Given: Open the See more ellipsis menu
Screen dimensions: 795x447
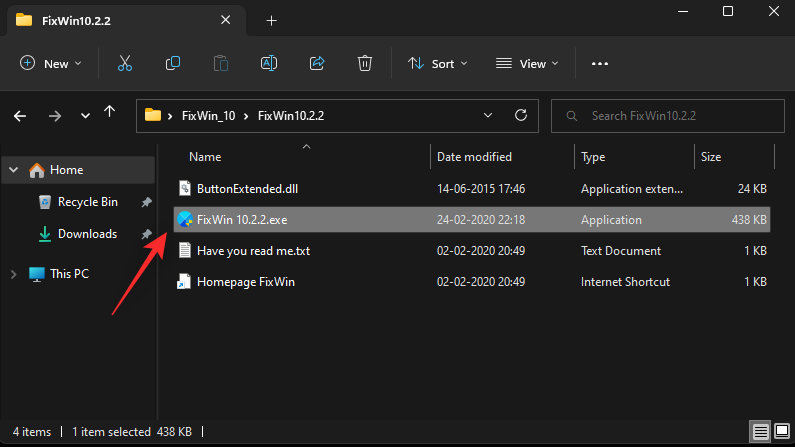Looking at the screenshot, I should tap(600, 63).
